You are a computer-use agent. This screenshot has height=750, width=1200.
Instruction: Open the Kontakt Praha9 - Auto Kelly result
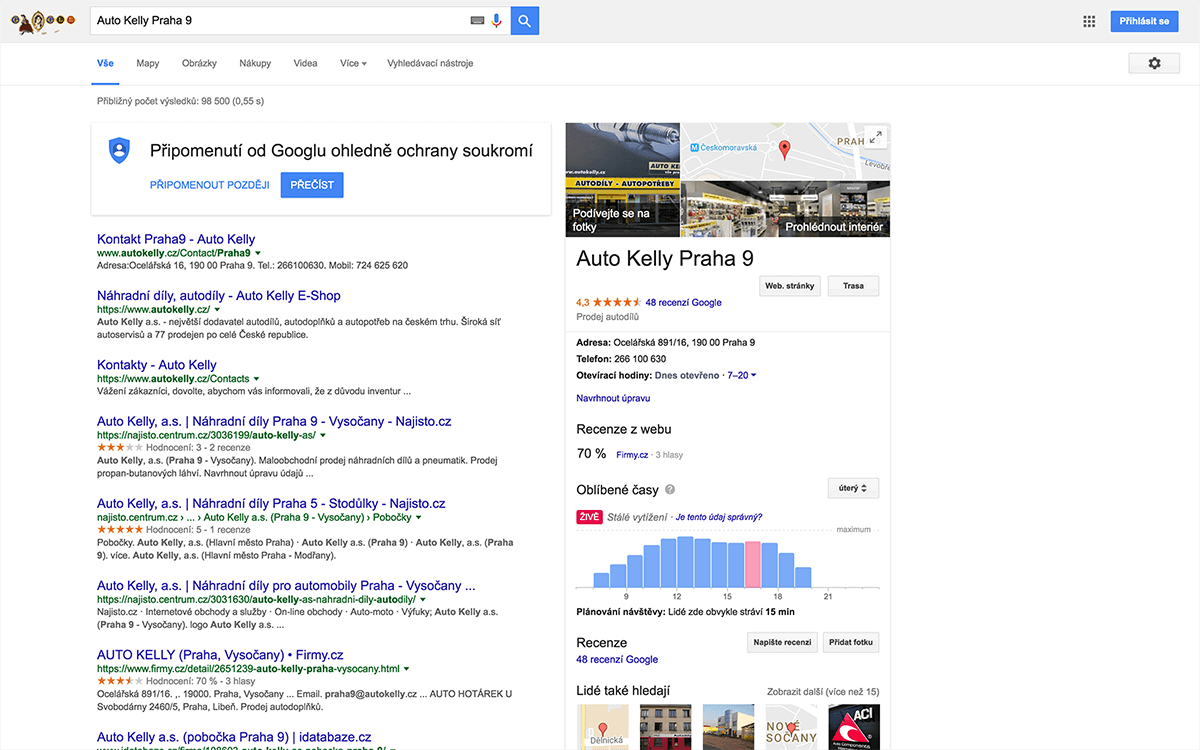[176, 239]
